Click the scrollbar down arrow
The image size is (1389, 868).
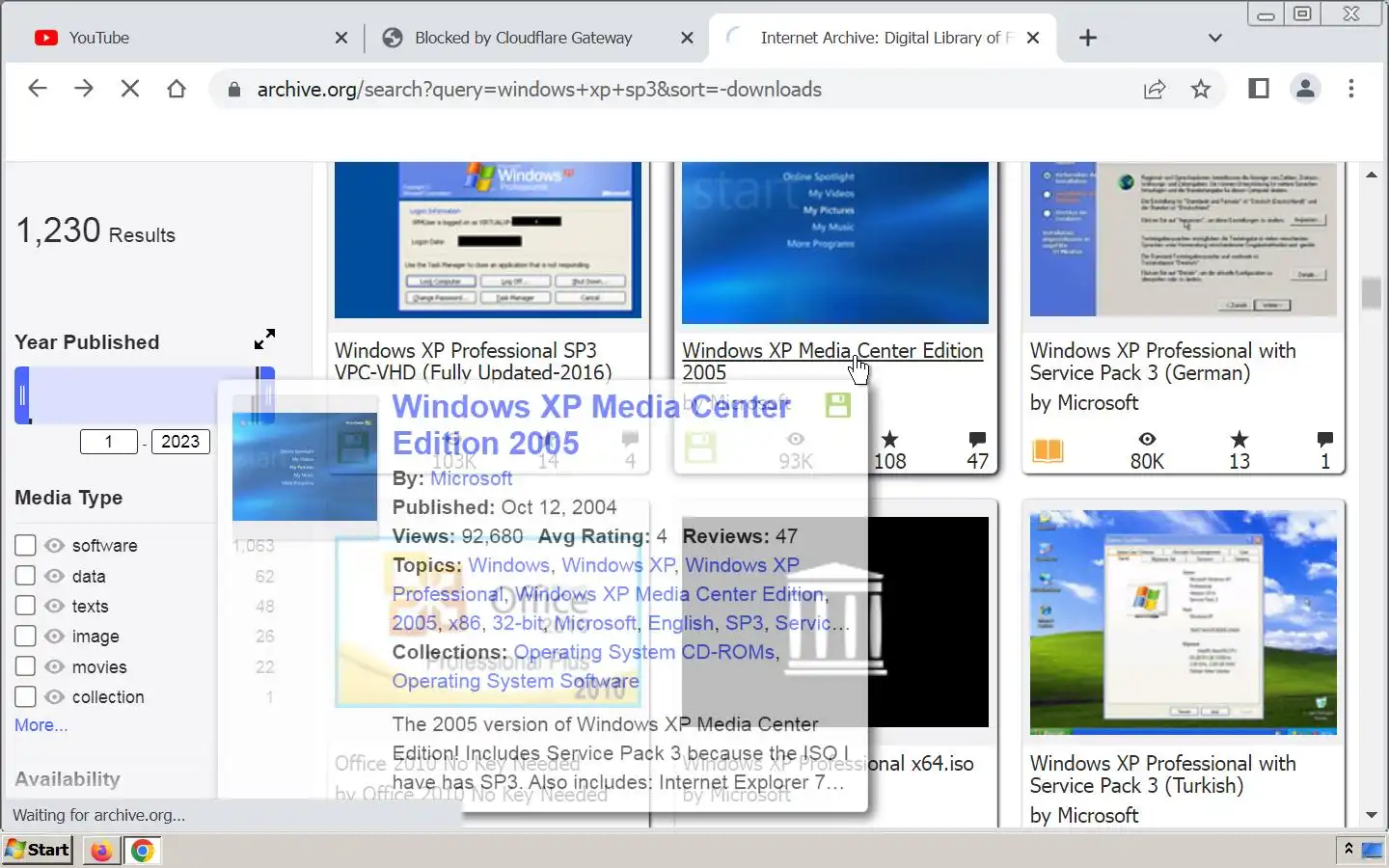(x=1372, y=816)
